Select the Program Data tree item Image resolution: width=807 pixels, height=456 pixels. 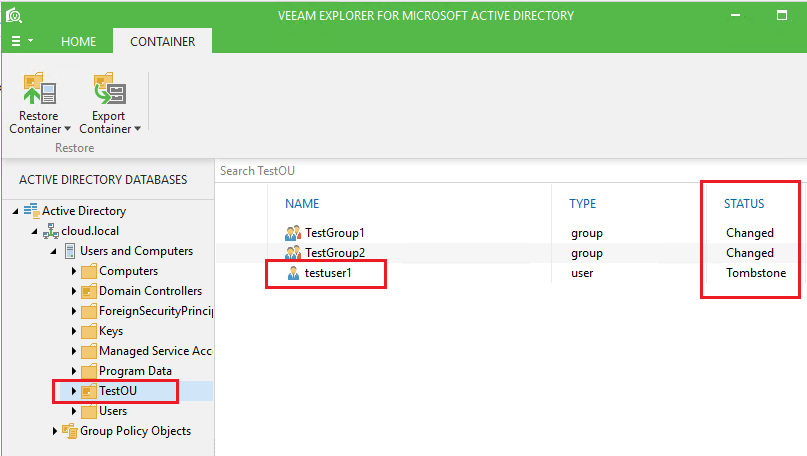point(135,371)
